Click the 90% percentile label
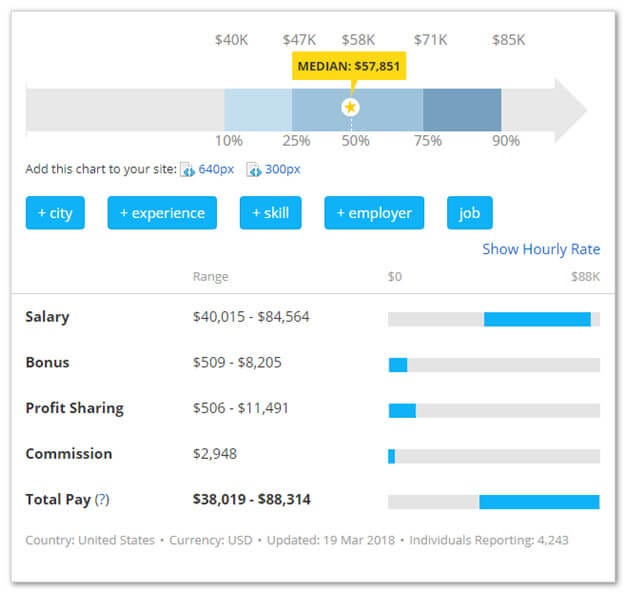Screen dimensions: 627x594 506,141
